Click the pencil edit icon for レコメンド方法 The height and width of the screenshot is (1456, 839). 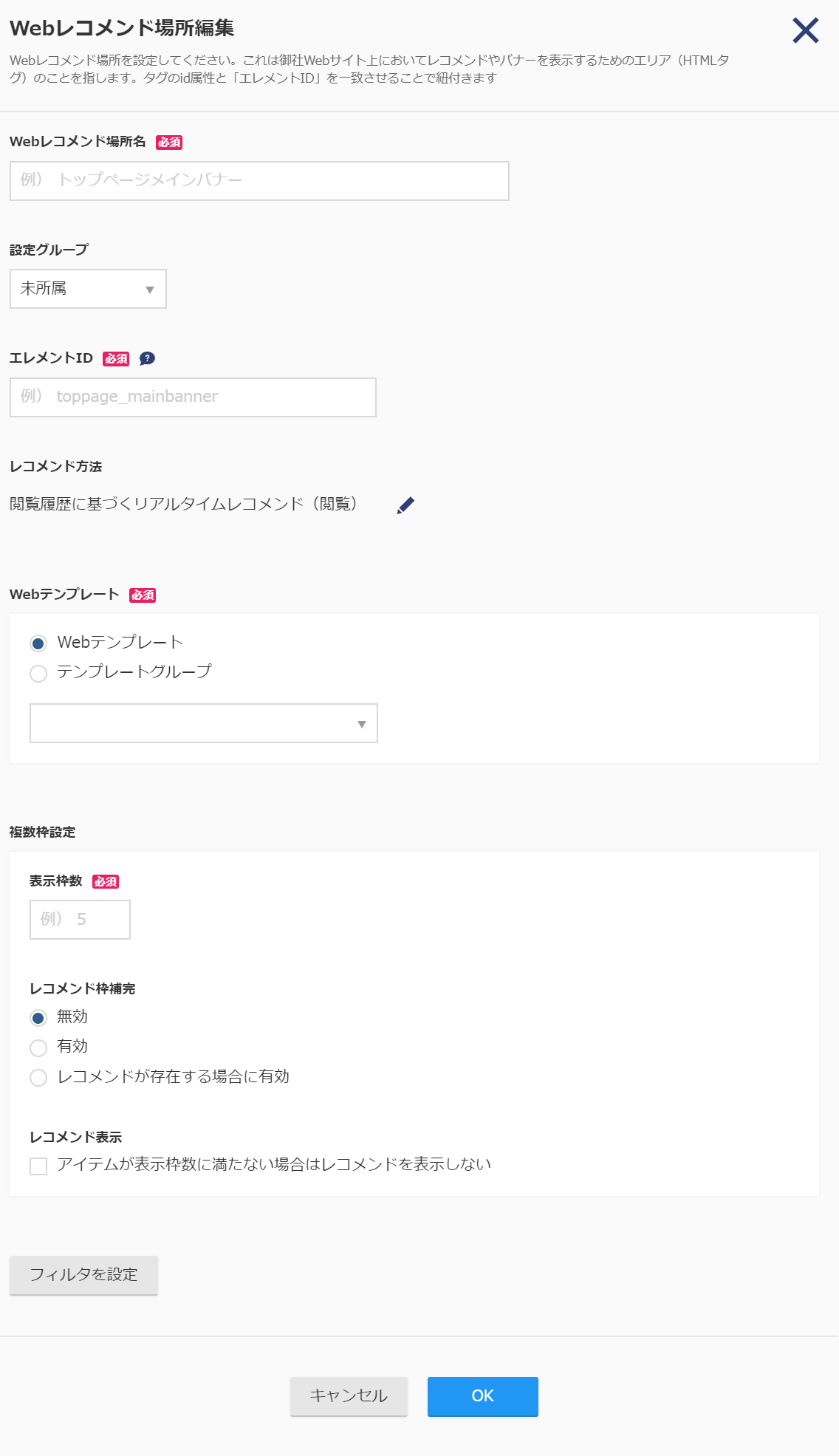point(405,505)
